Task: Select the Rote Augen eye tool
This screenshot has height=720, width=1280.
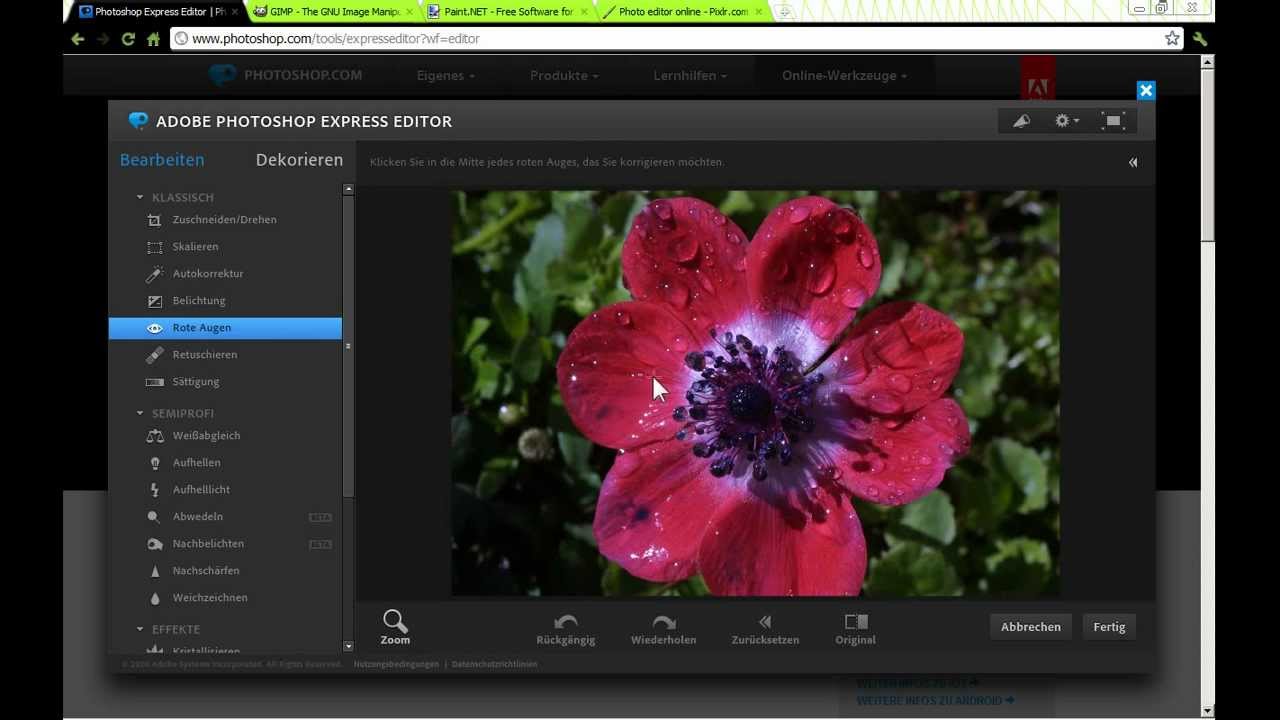Action: [x=225, y=328]
